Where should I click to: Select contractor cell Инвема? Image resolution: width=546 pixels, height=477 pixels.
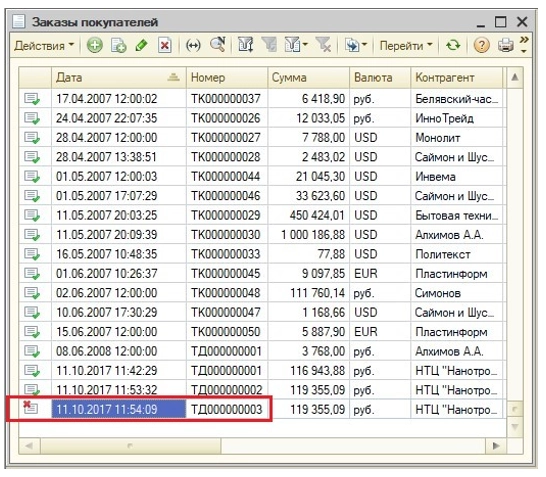point(457,177)
